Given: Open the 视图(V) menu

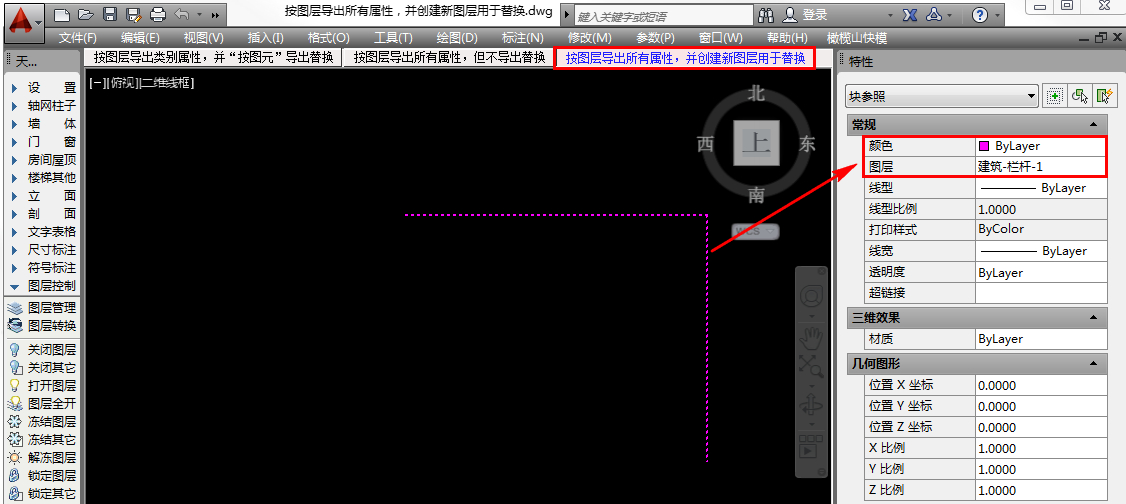Looking at the screenshot, I should (203, 38).
